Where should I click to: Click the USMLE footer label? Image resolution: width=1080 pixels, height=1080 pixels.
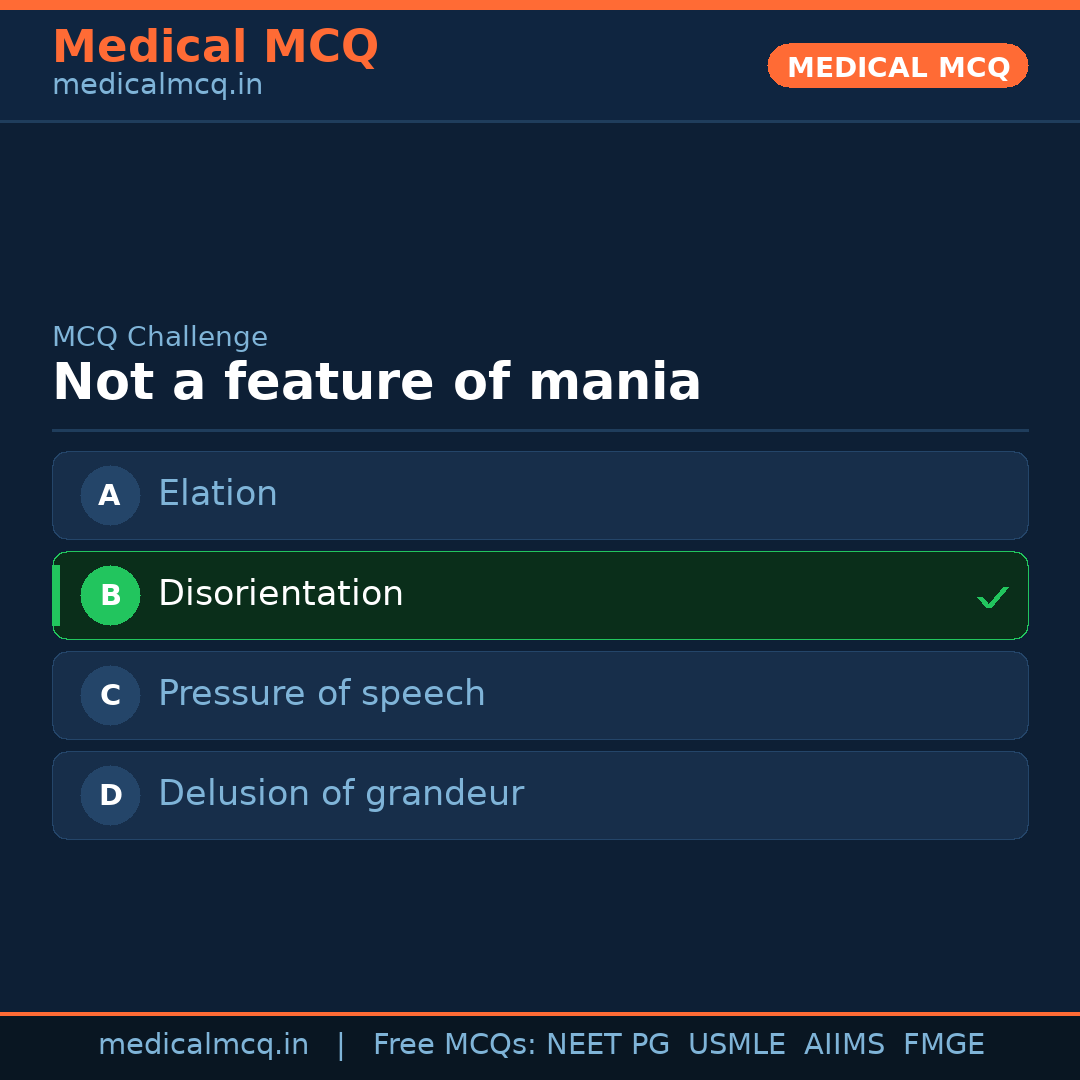737,1043
